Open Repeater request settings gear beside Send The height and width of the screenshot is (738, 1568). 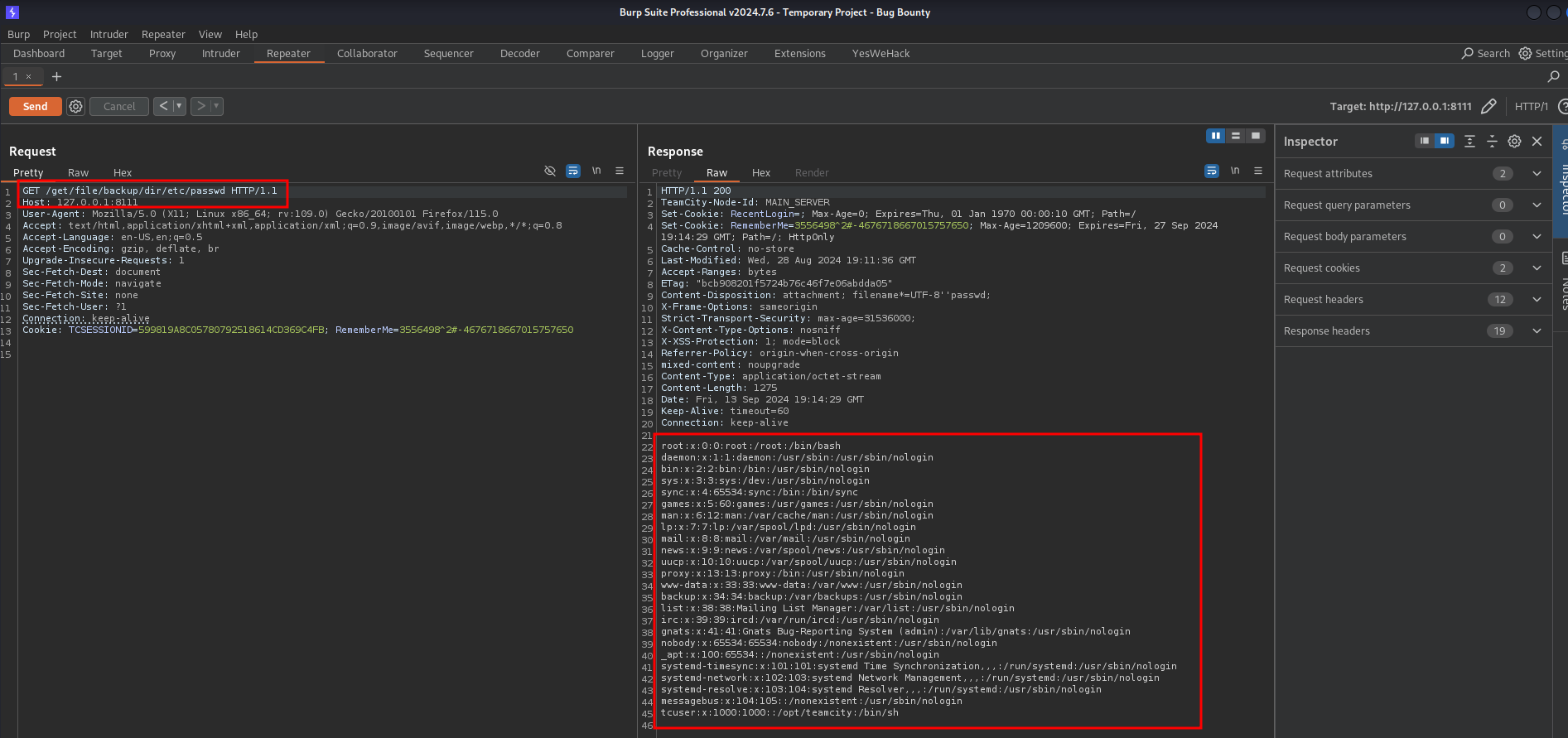point(75,106)
